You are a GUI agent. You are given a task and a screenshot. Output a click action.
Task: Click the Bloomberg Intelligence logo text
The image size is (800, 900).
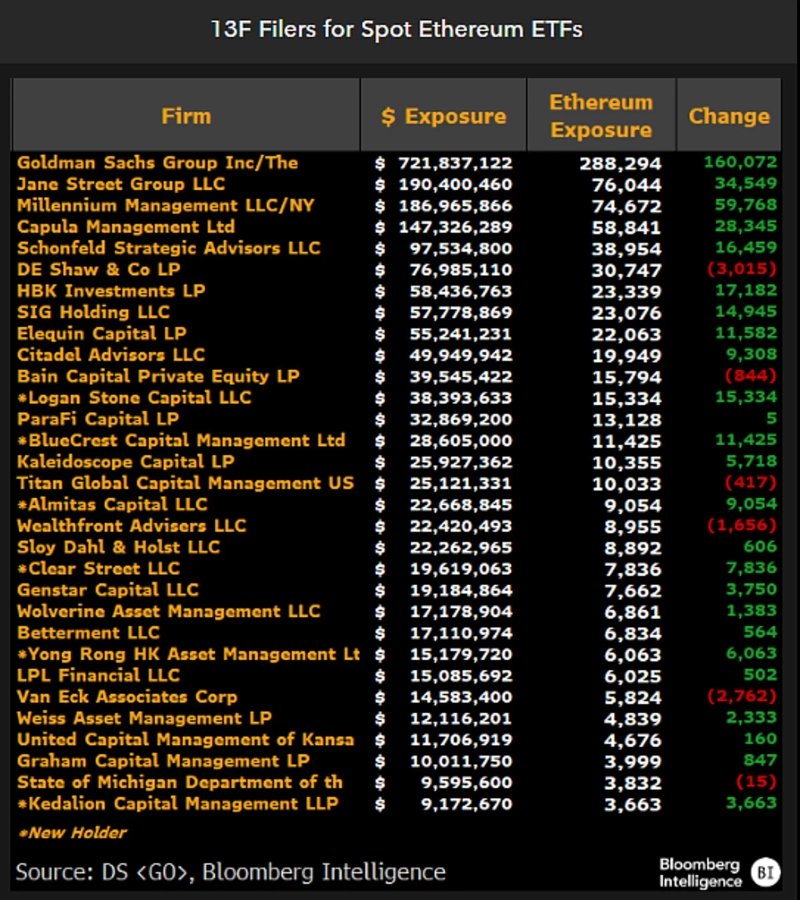tap(700, 872)
